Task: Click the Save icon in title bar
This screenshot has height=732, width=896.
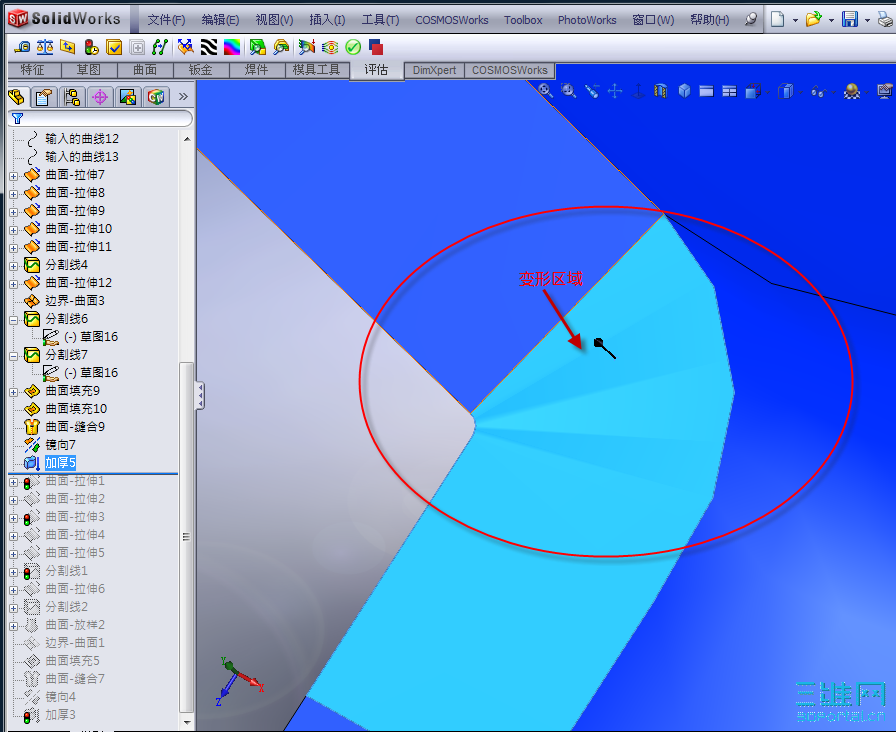Action: (850, 19)
